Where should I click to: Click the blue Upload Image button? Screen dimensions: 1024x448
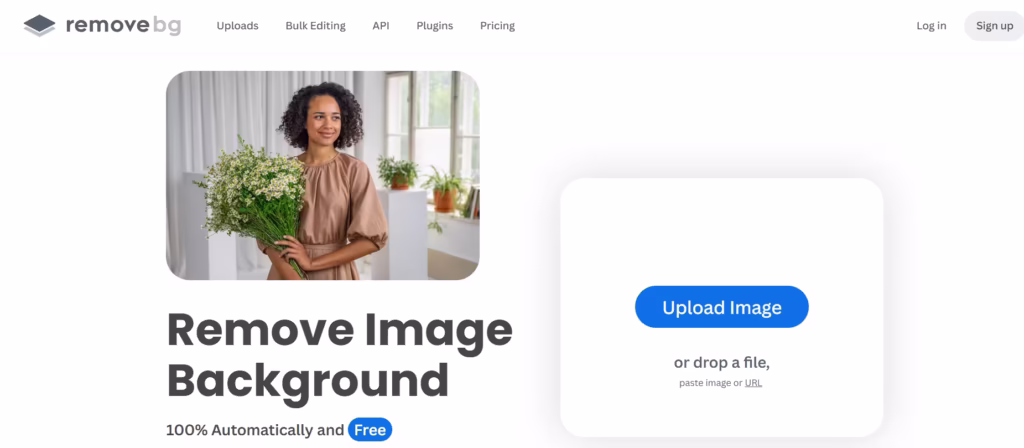[722, 307]
